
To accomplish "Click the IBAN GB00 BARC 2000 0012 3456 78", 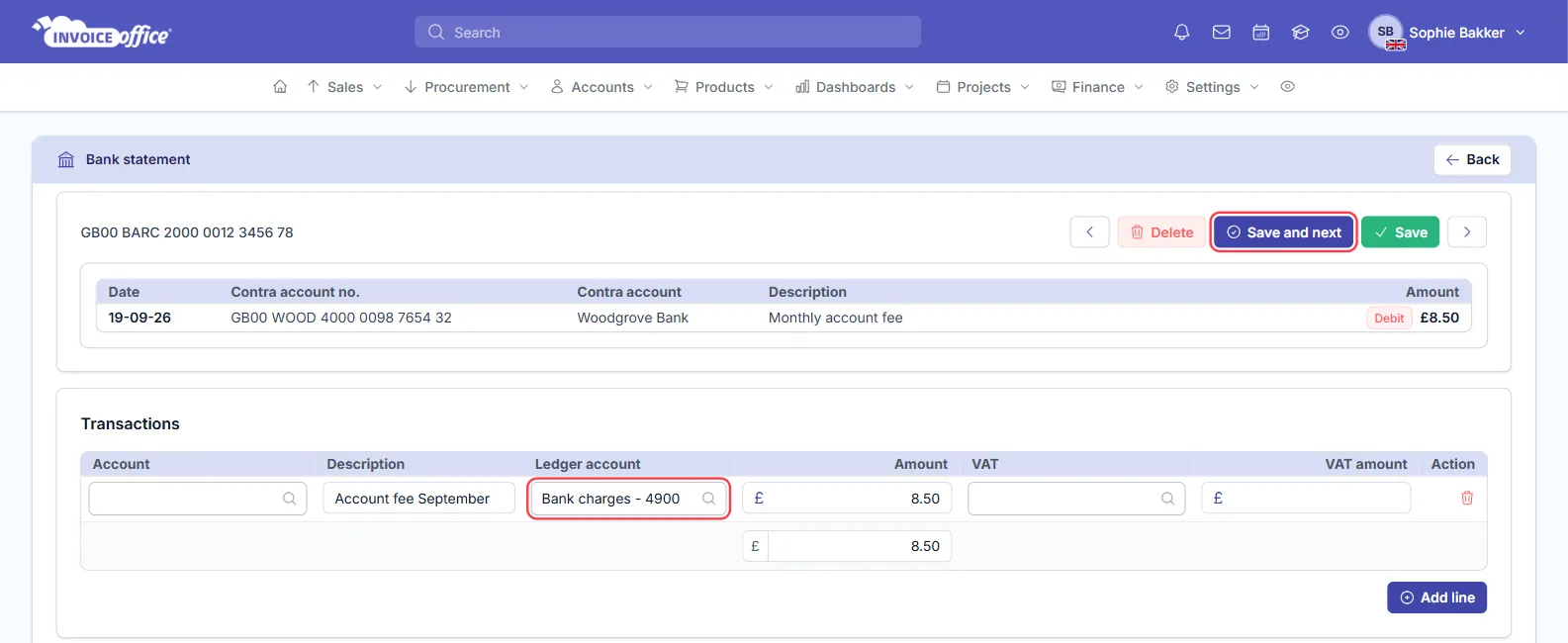I will 187,232.
